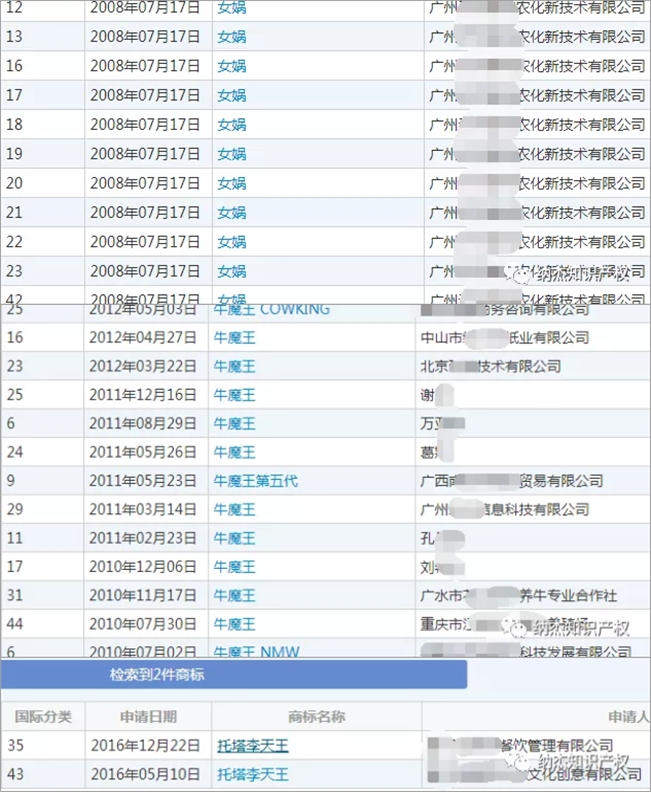651x792 pixels.
Task: Open the 女娲 link in class 20 row
Action: click(x=232, y=183)
